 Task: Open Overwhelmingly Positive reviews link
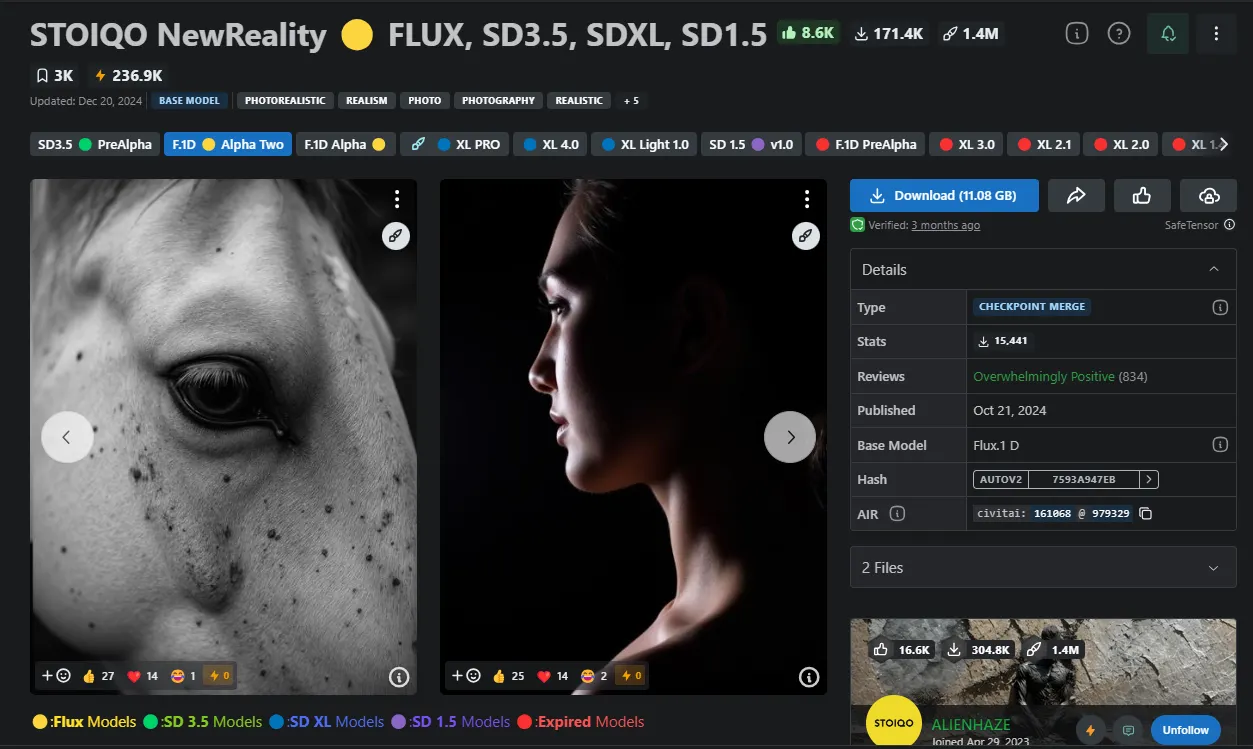click(x=1043, y=377)
